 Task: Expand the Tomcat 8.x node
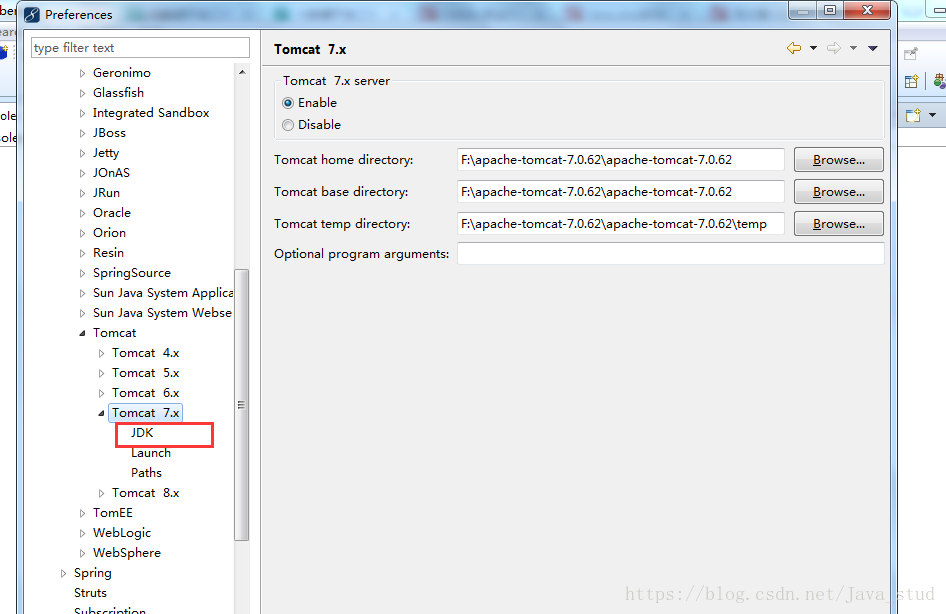click(101, 493)
